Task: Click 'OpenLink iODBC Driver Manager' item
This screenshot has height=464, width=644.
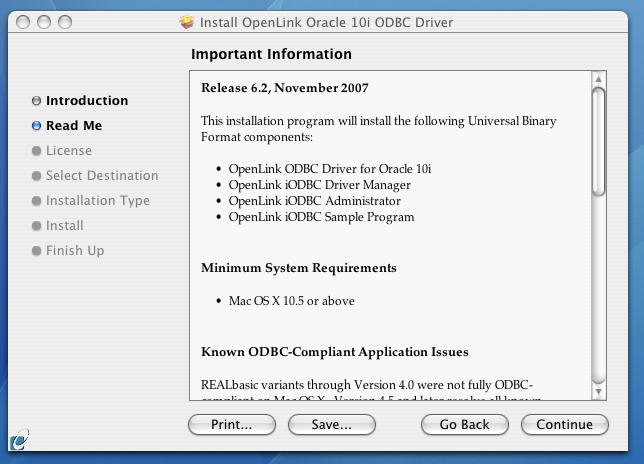Action: (x=320, y=185)
